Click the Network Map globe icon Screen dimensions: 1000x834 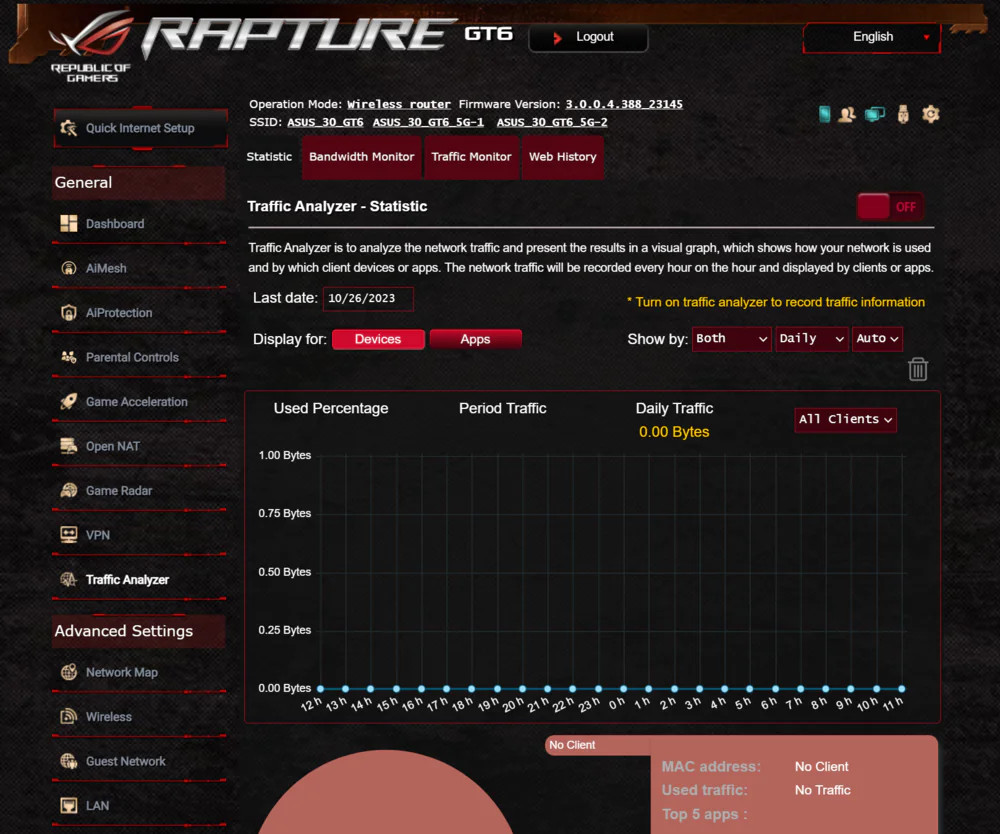[69, 672]
